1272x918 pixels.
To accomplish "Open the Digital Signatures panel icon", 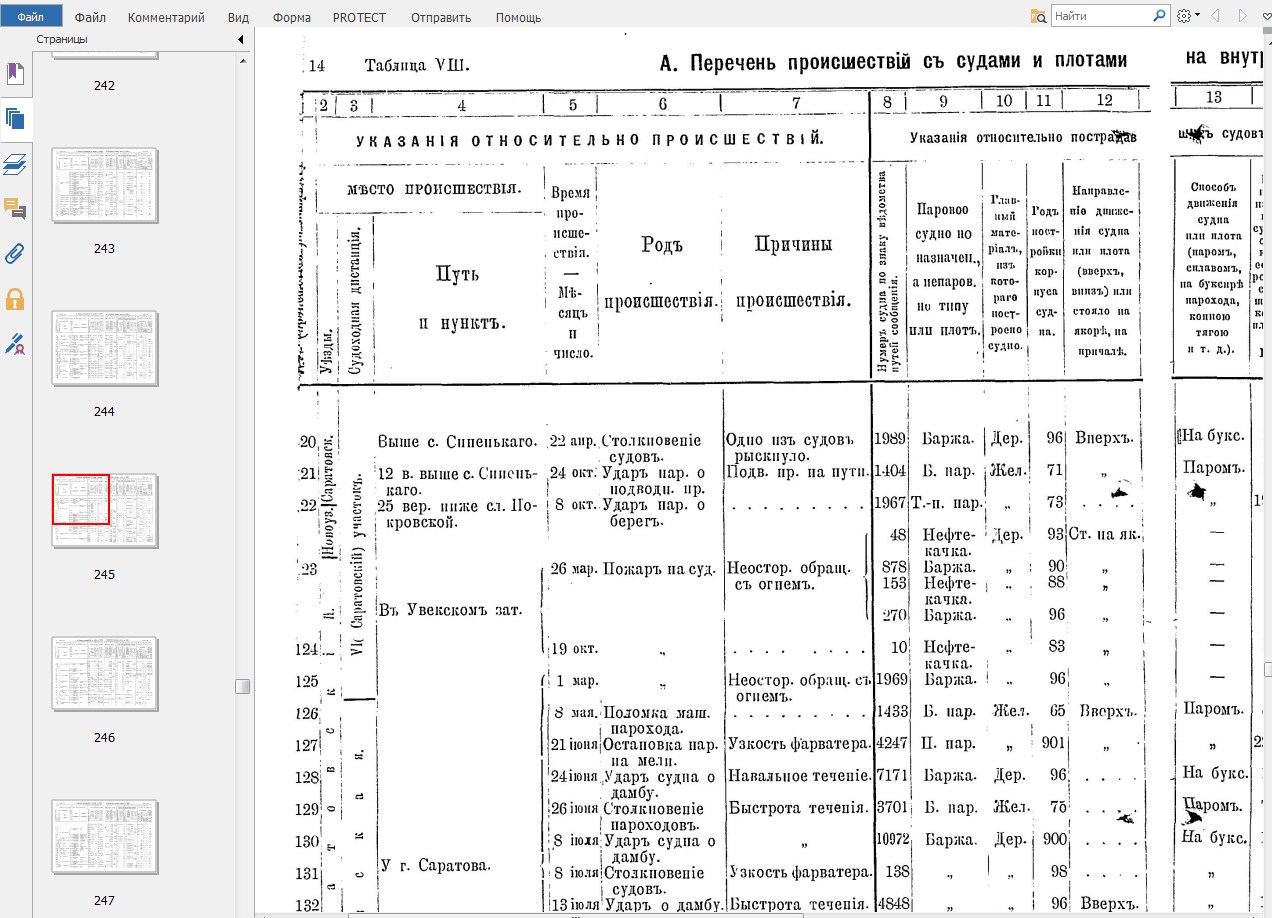I will [15, 344].
